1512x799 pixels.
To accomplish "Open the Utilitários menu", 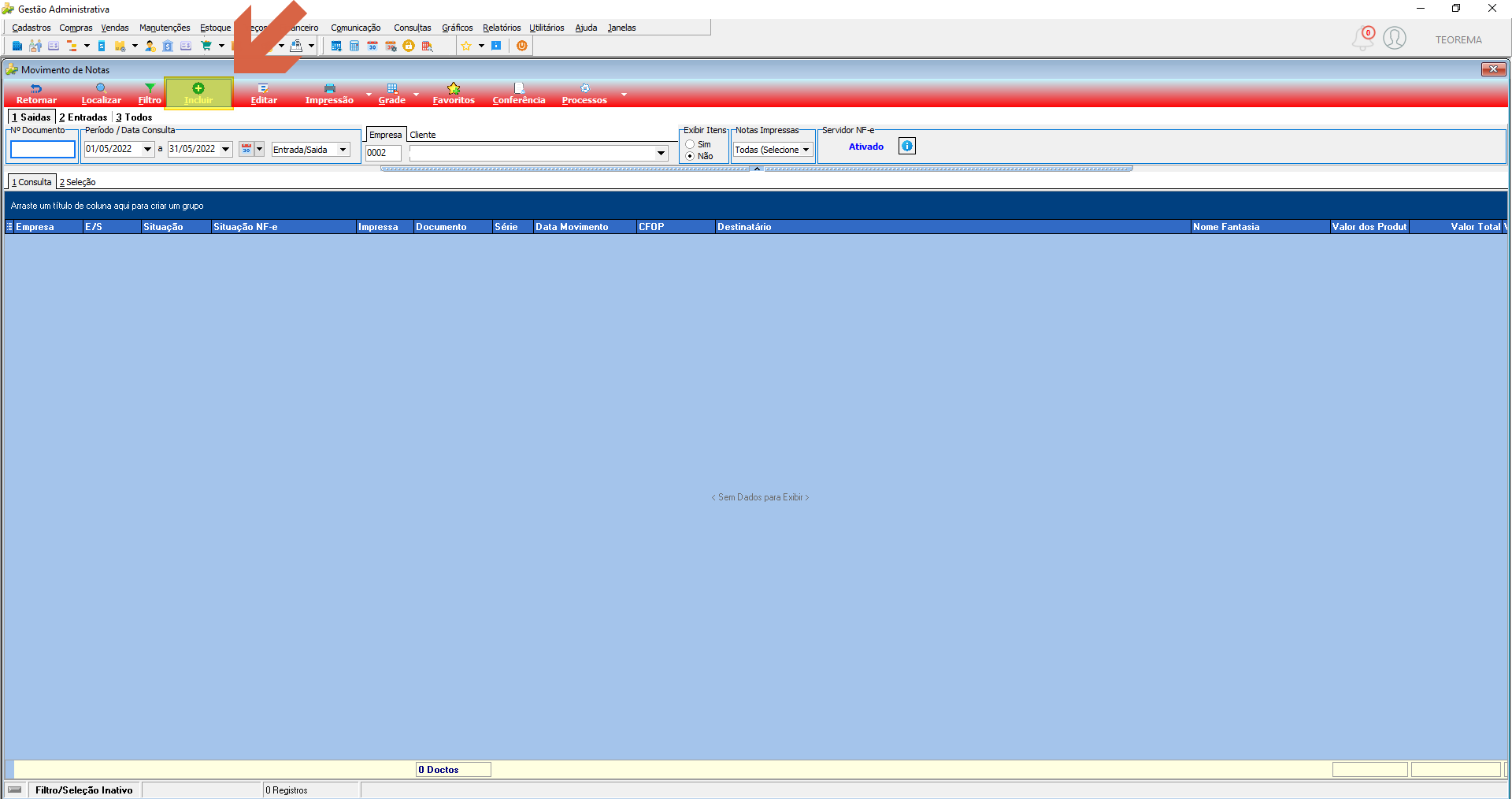I will tap(547, 28).
